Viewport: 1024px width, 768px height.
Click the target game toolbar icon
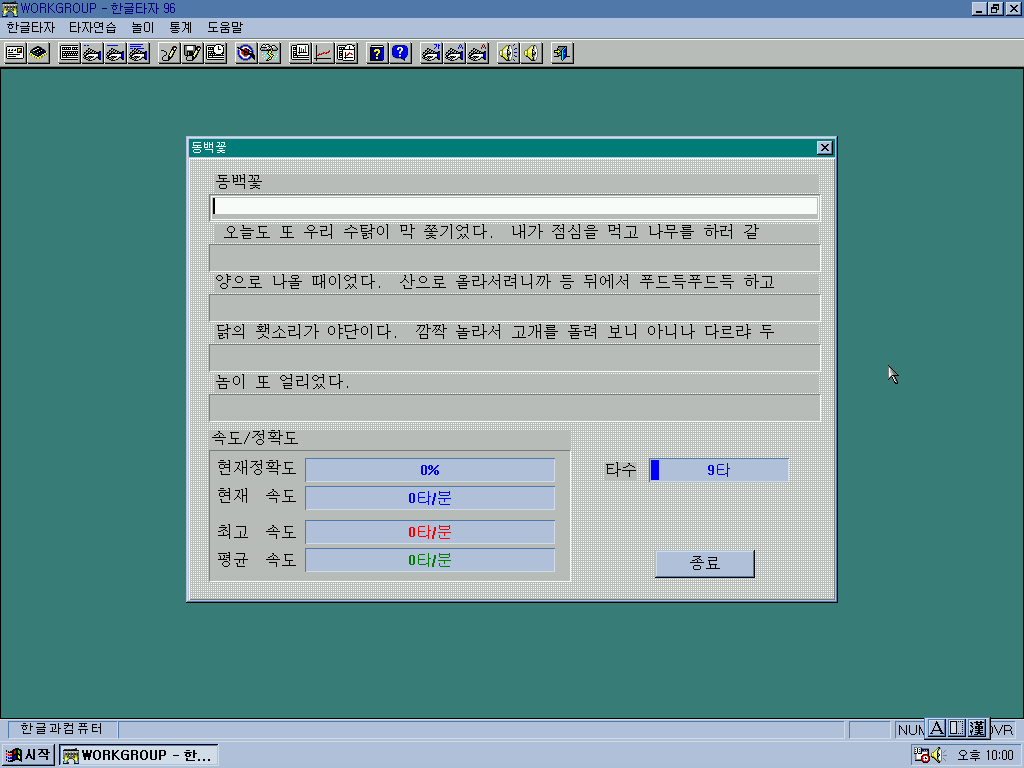(x=246, y=53)
